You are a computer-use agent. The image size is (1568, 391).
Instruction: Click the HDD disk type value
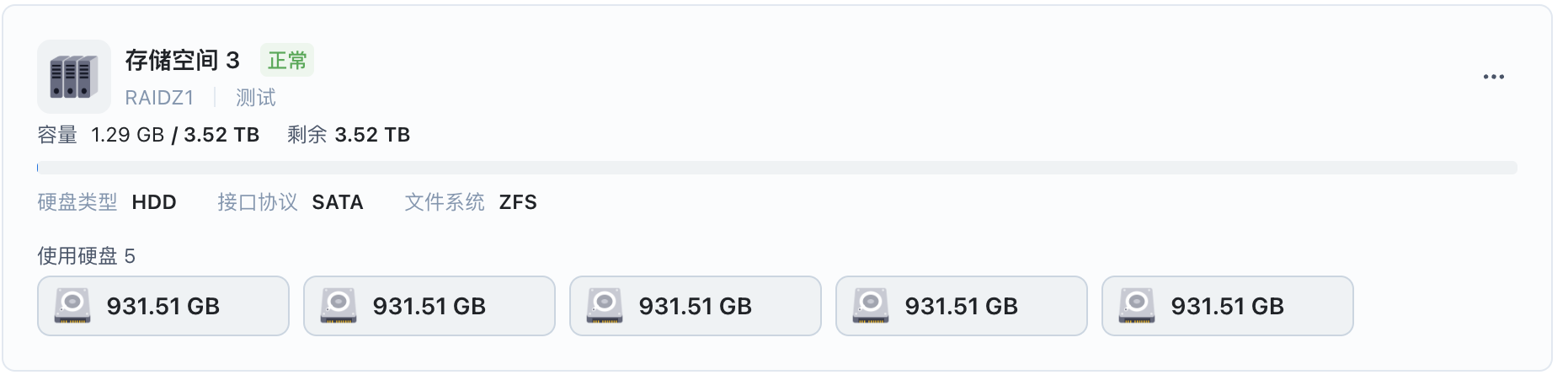pyautogui.click(x=154, y=202)
